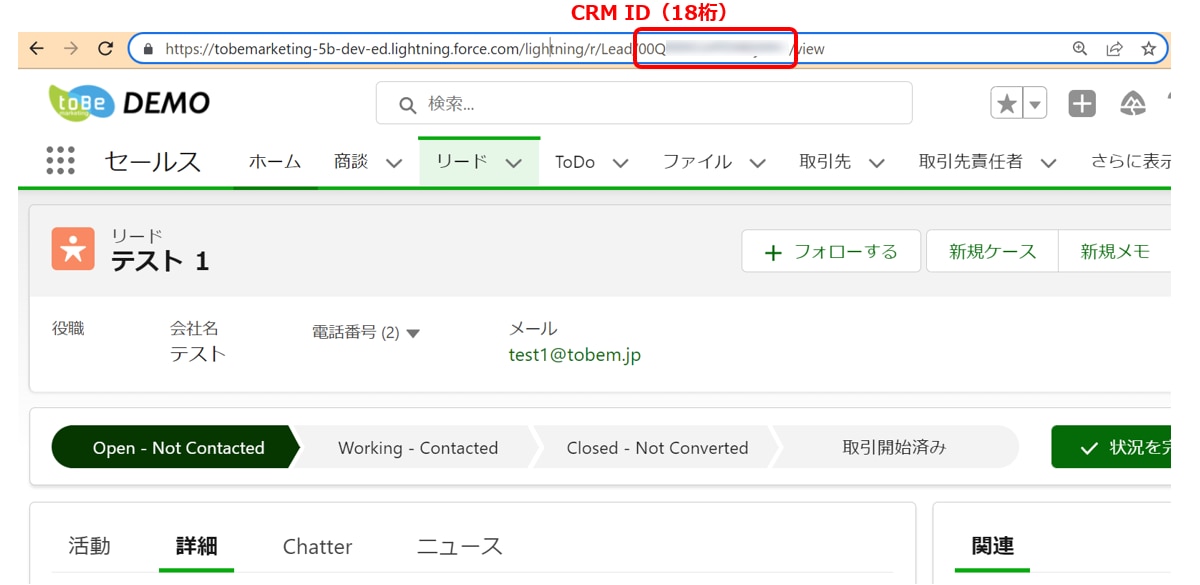The width and height of the screenshot is (1200, 585).
Task: Click the toBe DEMO logo
Action: click(x=129, y=103)
